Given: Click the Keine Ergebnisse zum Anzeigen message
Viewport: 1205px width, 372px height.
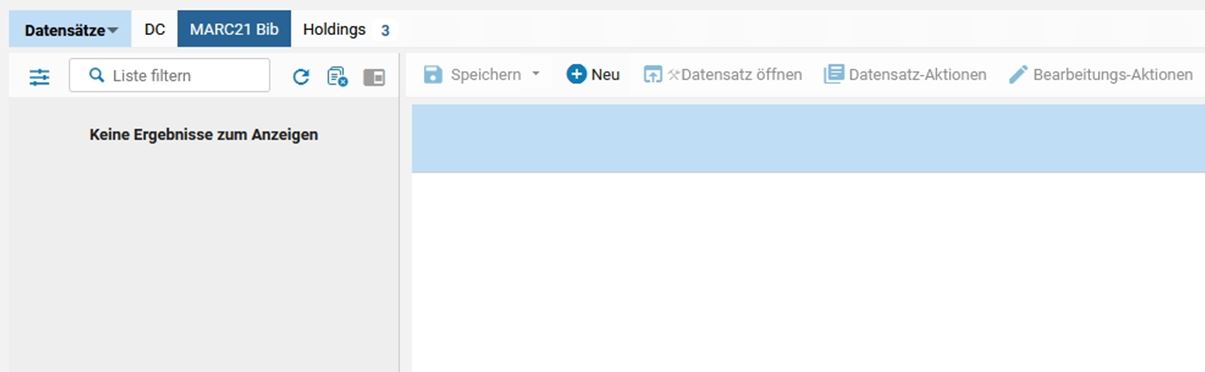Looking at the screenshot, I should pos(204,134).
